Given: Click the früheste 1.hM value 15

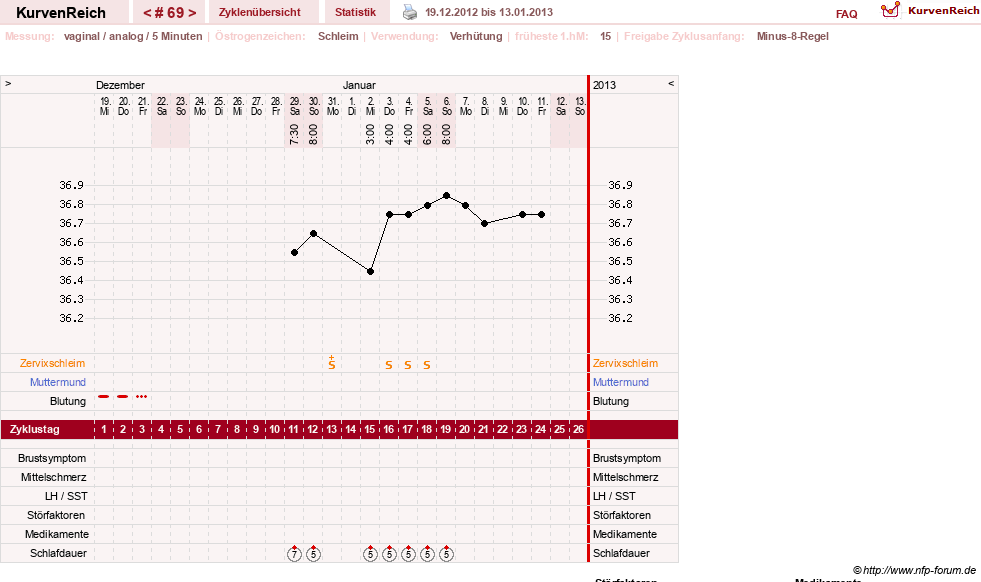Looking at the screenshot, I should pos(605,36).
